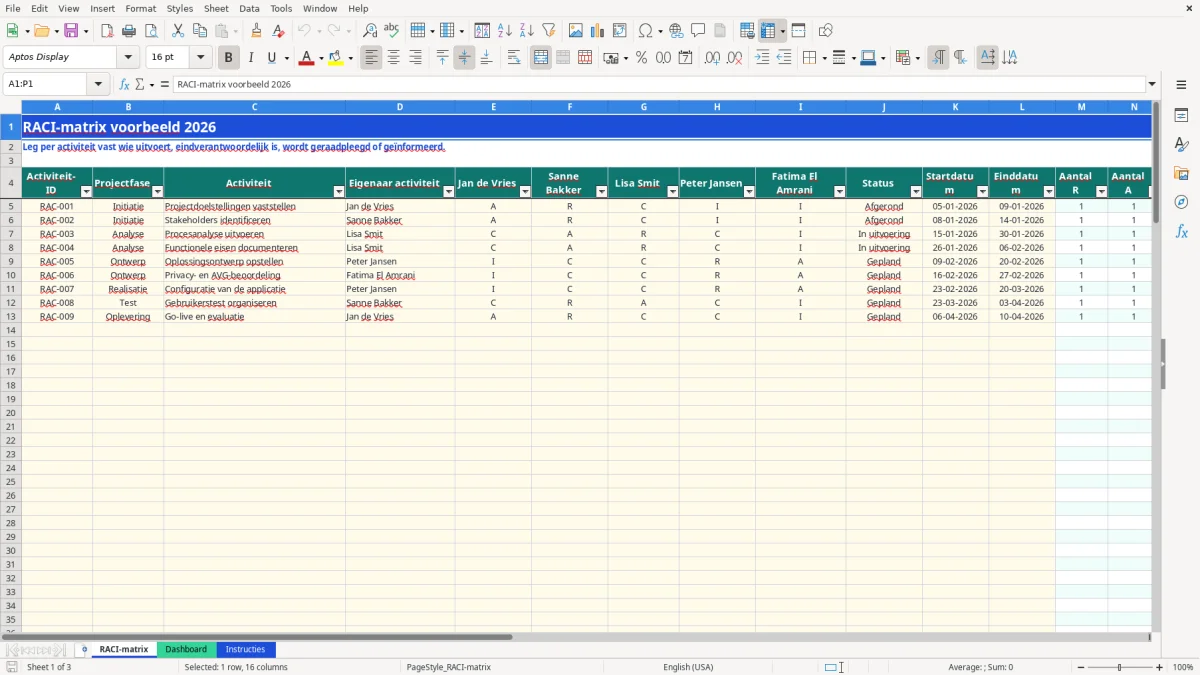Click the column K header
This screenshot has height=675, width=1200.
(956, 106)
